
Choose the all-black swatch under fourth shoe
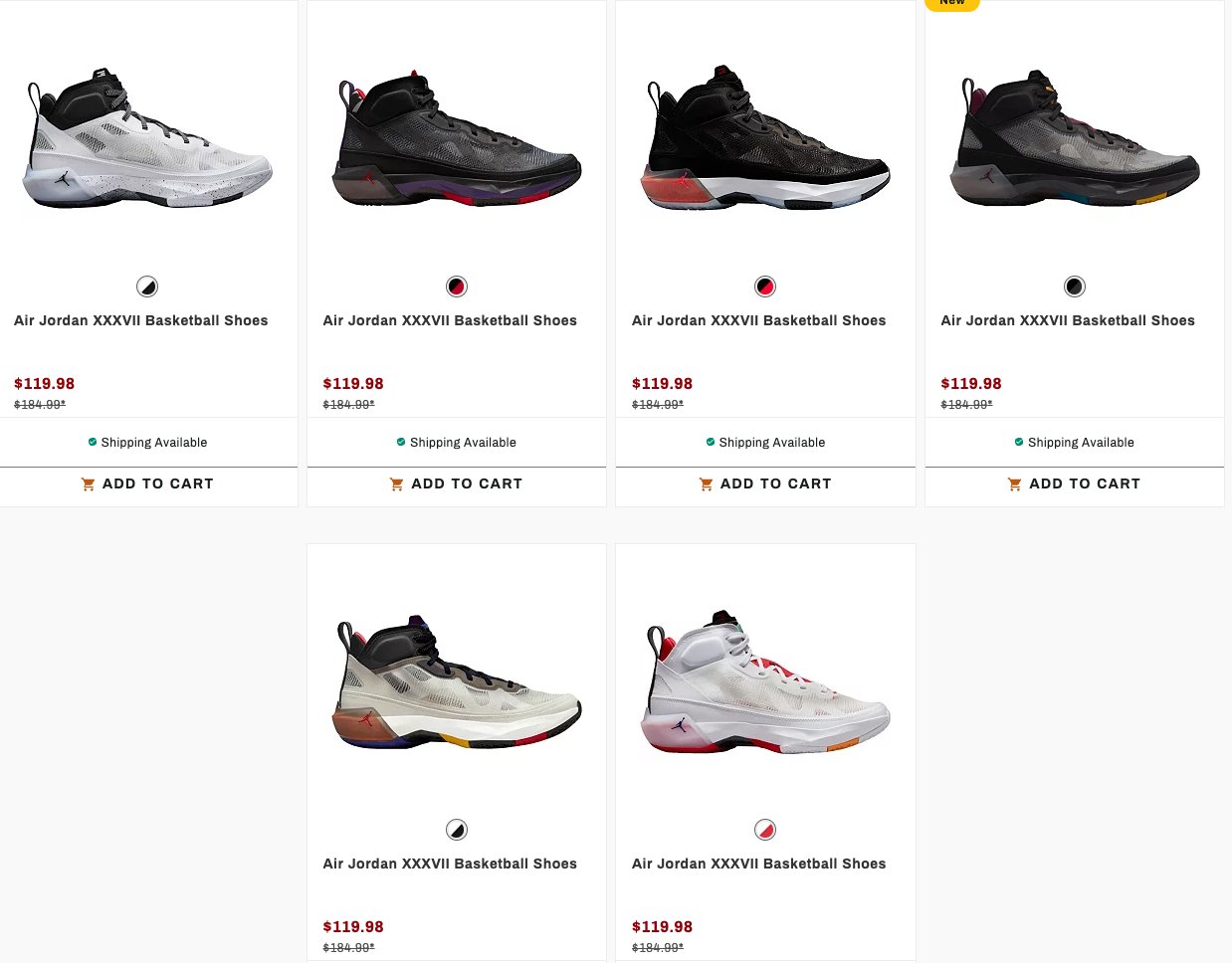click(1075, 287)
